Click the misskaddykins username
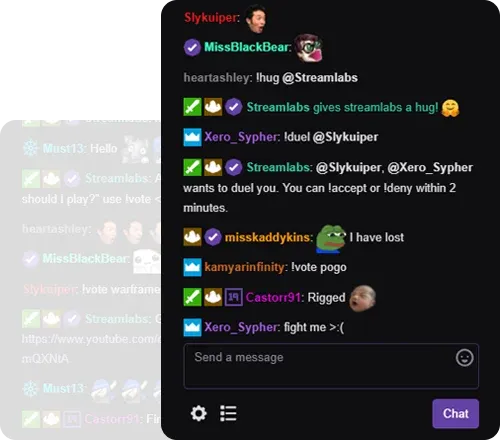The image size is (500, 440). tap(267, 237)
